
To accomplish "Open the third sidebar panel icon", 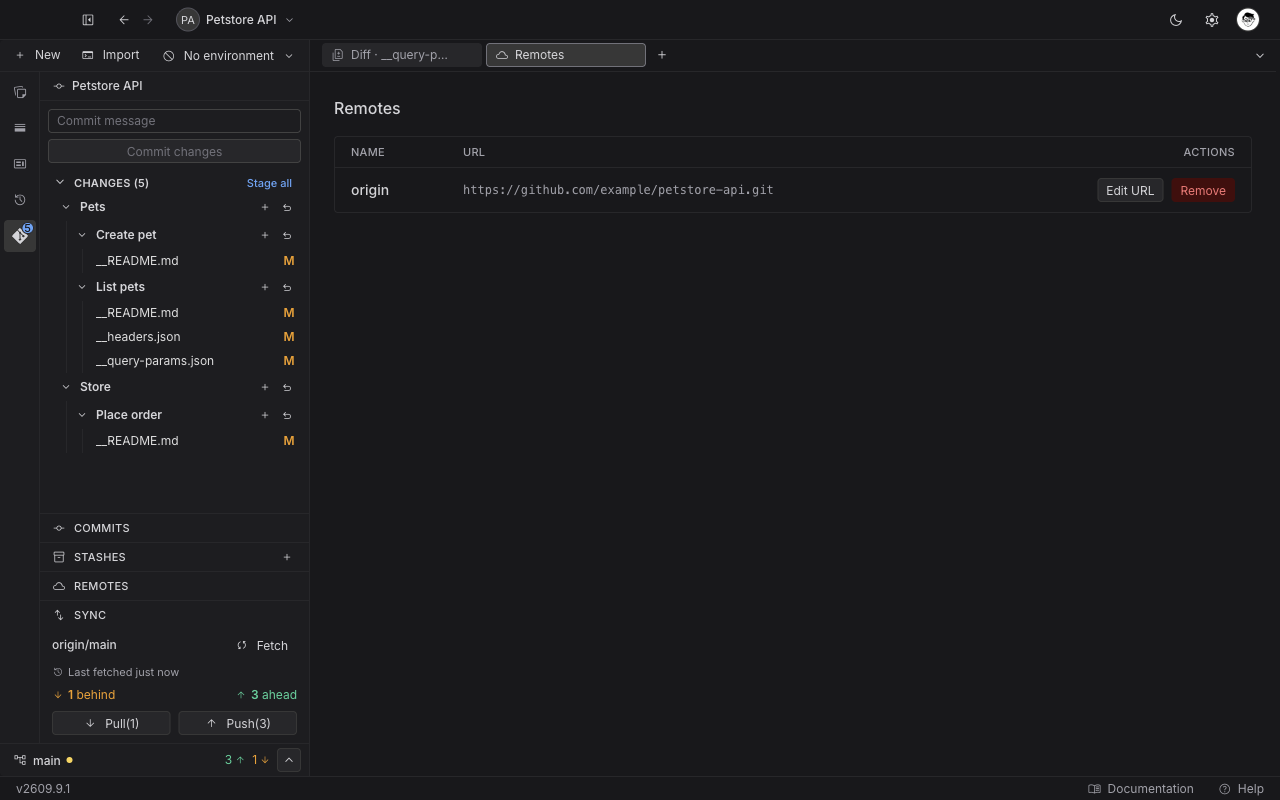I will (x=20, y=164).
